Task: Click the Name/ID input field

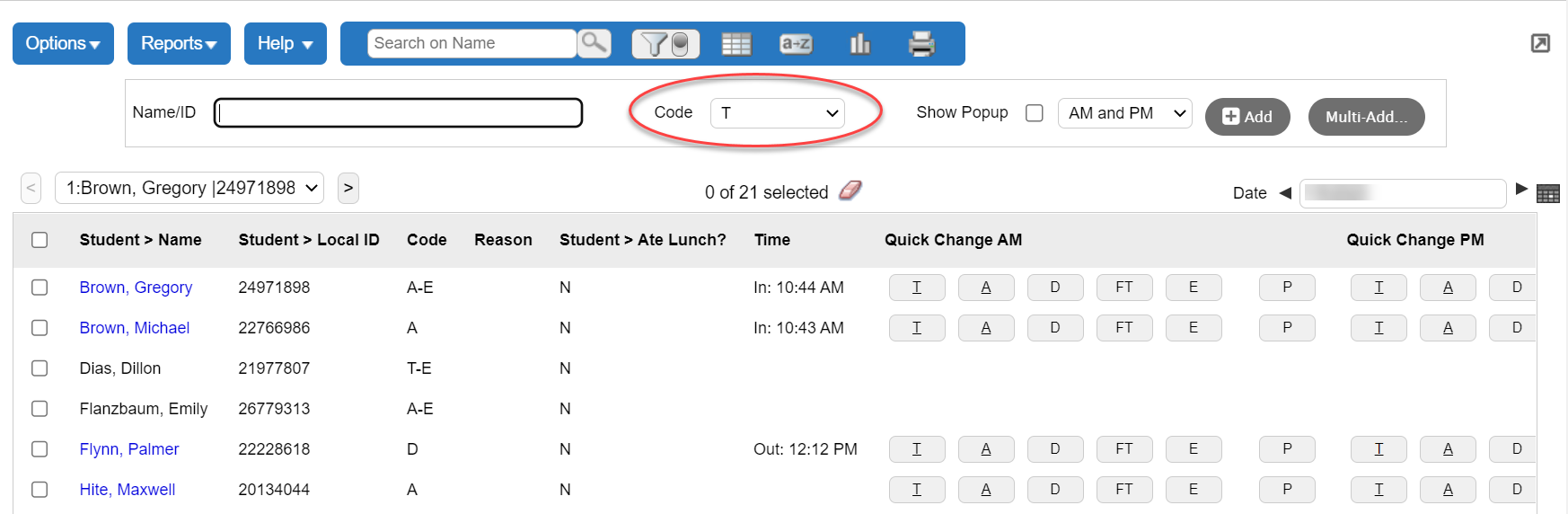Action: 398,113
